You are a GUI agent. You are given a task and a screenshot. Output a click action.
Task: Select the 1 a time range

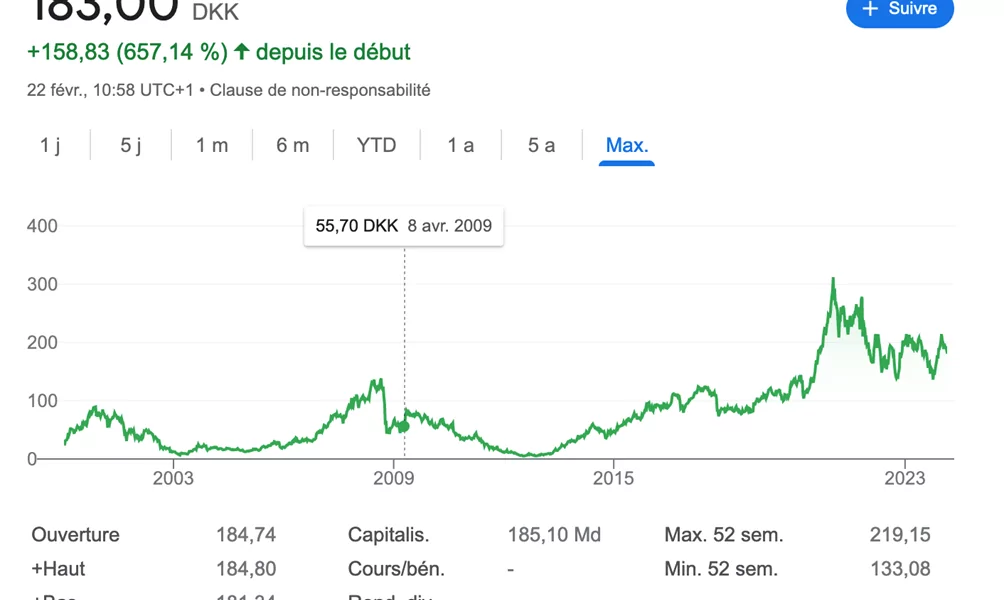(461, 145)
